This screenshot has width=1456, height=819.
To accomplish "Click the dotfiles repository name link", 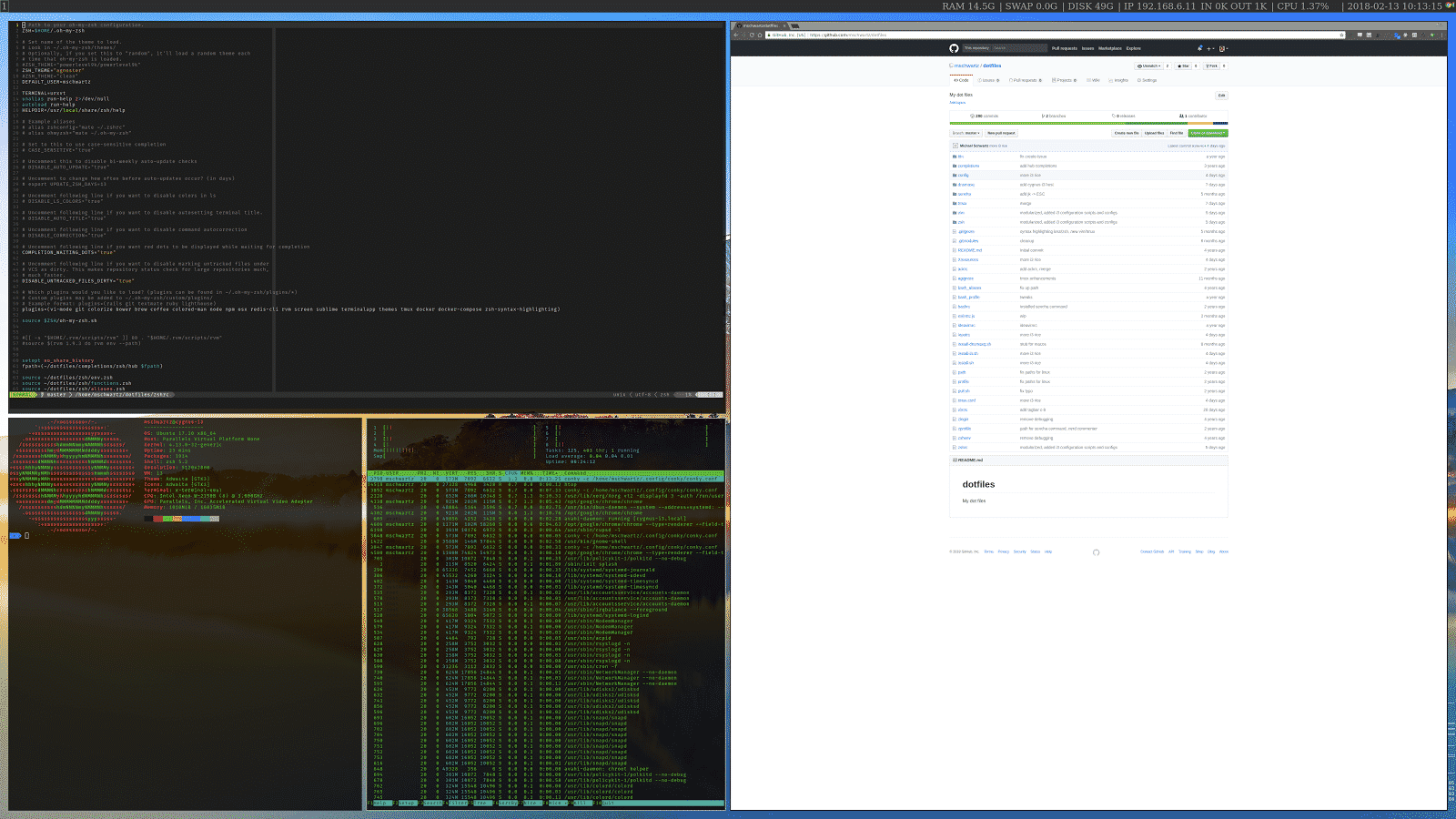I will (992, 66).
